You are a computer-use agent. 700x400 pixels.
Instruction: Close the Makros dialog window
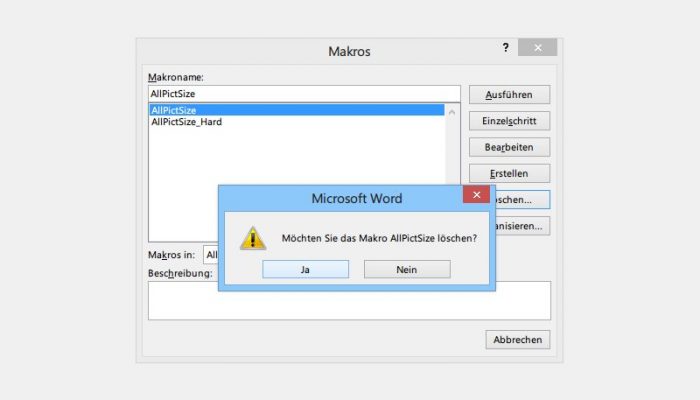(x=538, y=47)
